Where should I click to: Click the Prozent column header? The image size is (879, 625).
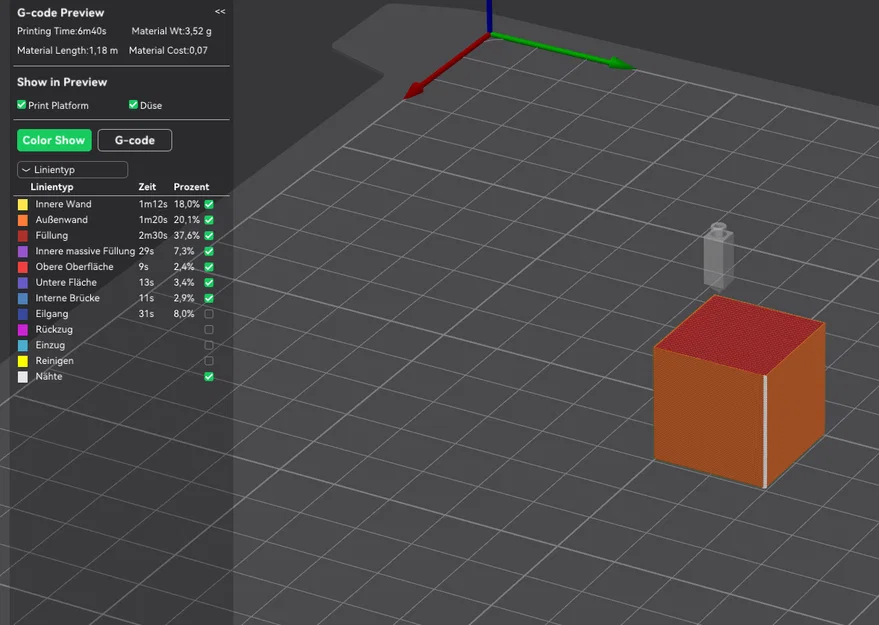click(x=191, y=187)
